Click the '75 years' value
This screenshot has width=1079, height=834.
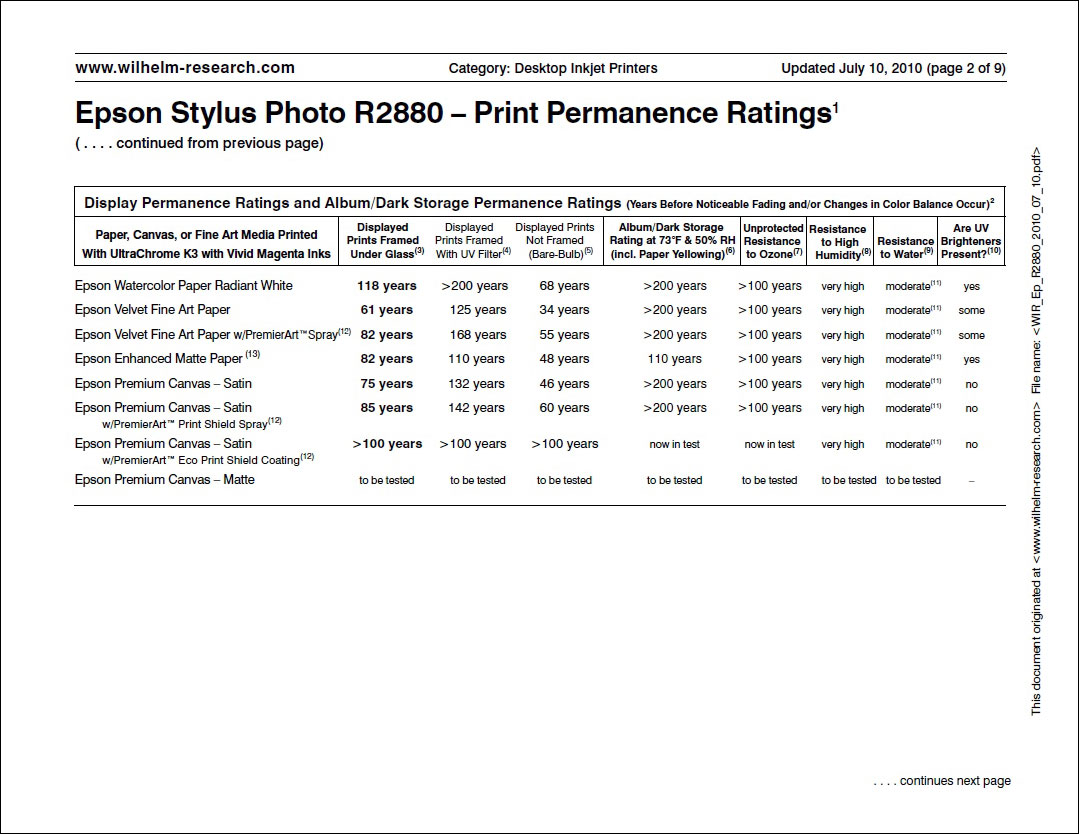click(x=387, y=383)
